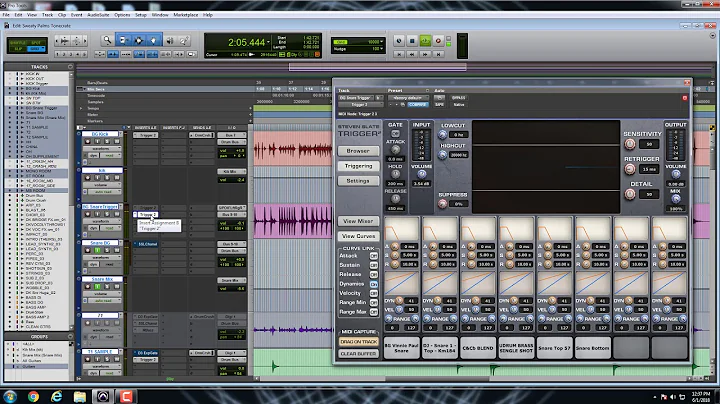Image resolution: width=720 pixels, height=404 pixels.
Task: Click the Fast Forward transport button
Action: (425, 54)
